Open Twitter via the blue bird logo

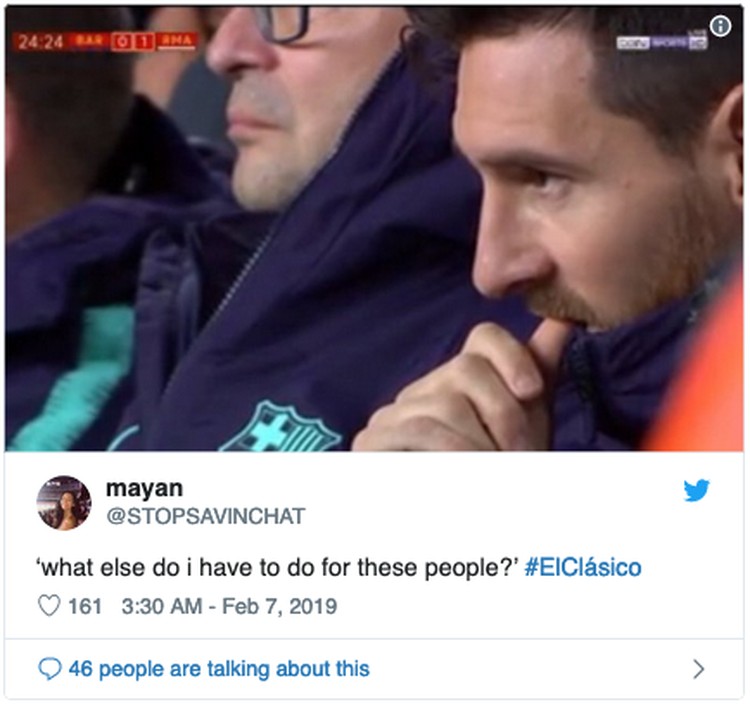coord(696,490)
